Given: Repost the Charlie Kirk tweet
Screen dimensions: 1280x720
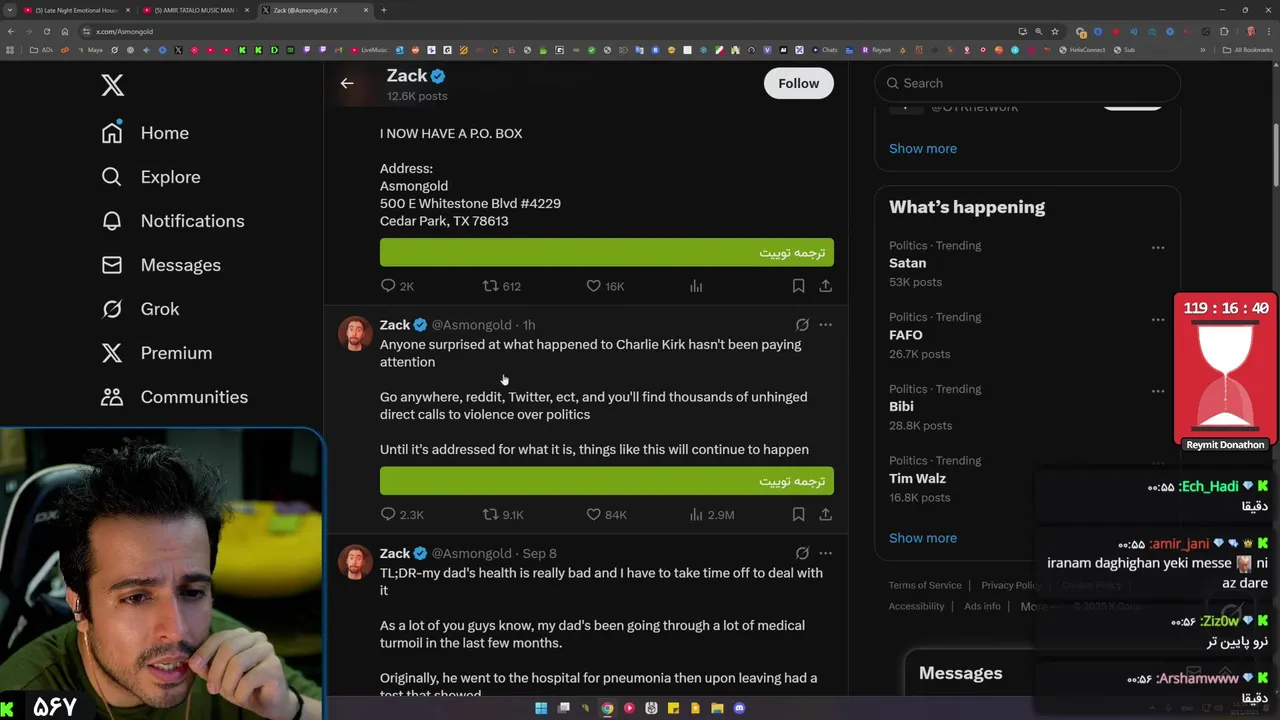Looking at the screenshot, I should pyautogui.click(x=503, y=514).
